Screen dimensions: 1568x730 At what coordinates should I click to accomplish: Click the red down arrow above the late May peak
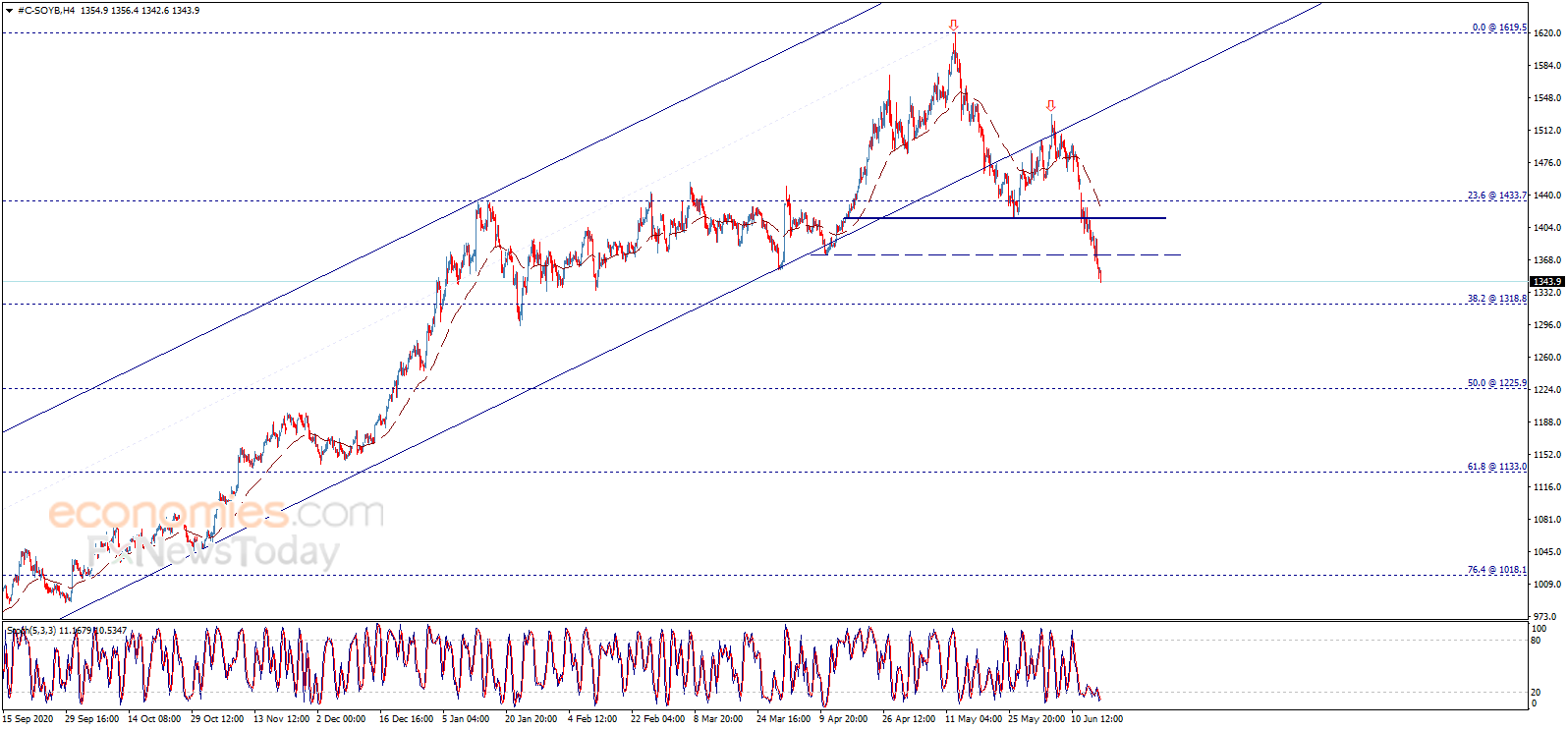[x=1050, y=105]
